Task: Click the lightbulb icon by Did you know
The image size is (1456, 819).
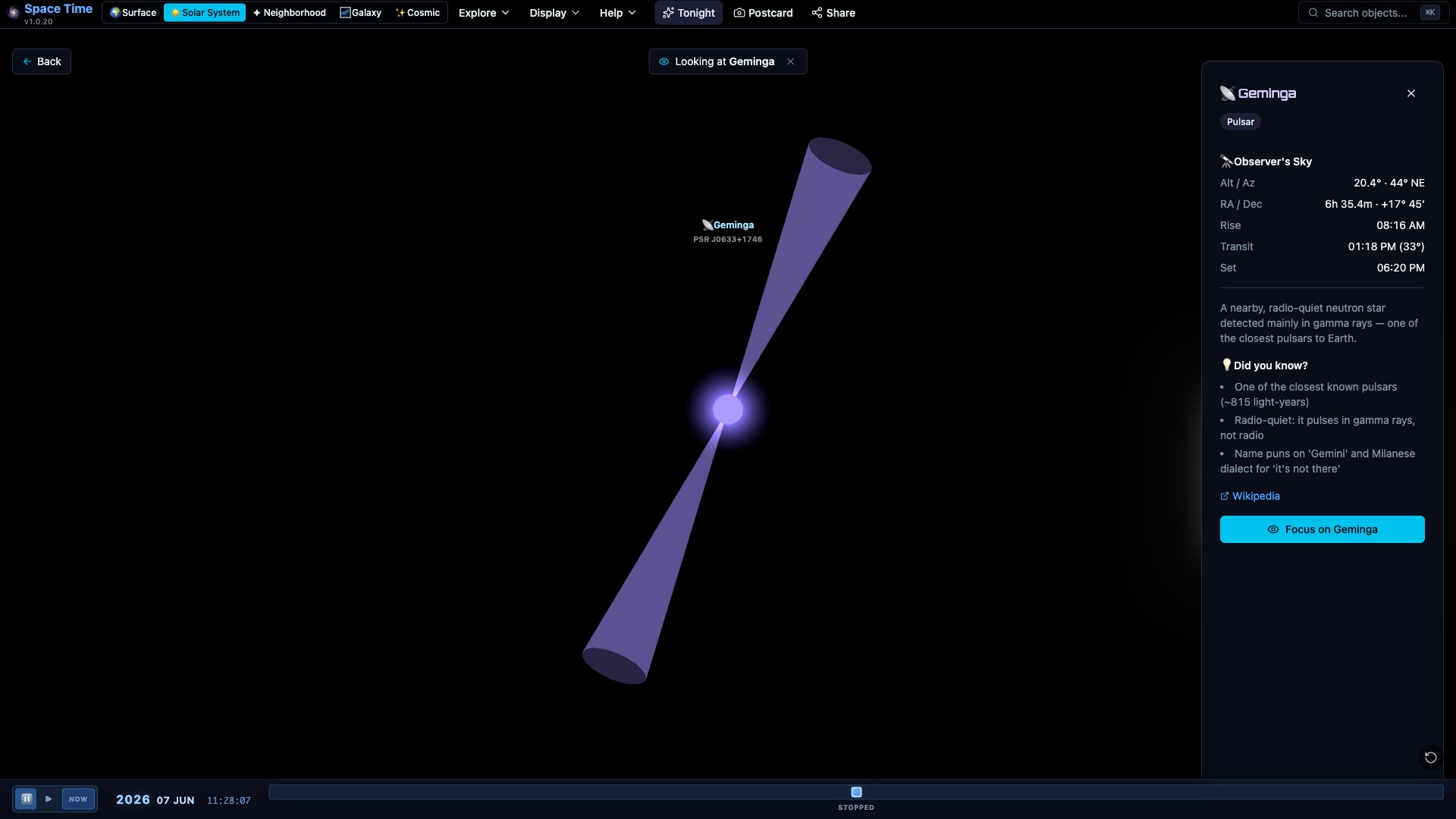Action: click(x=1226, y=365)
